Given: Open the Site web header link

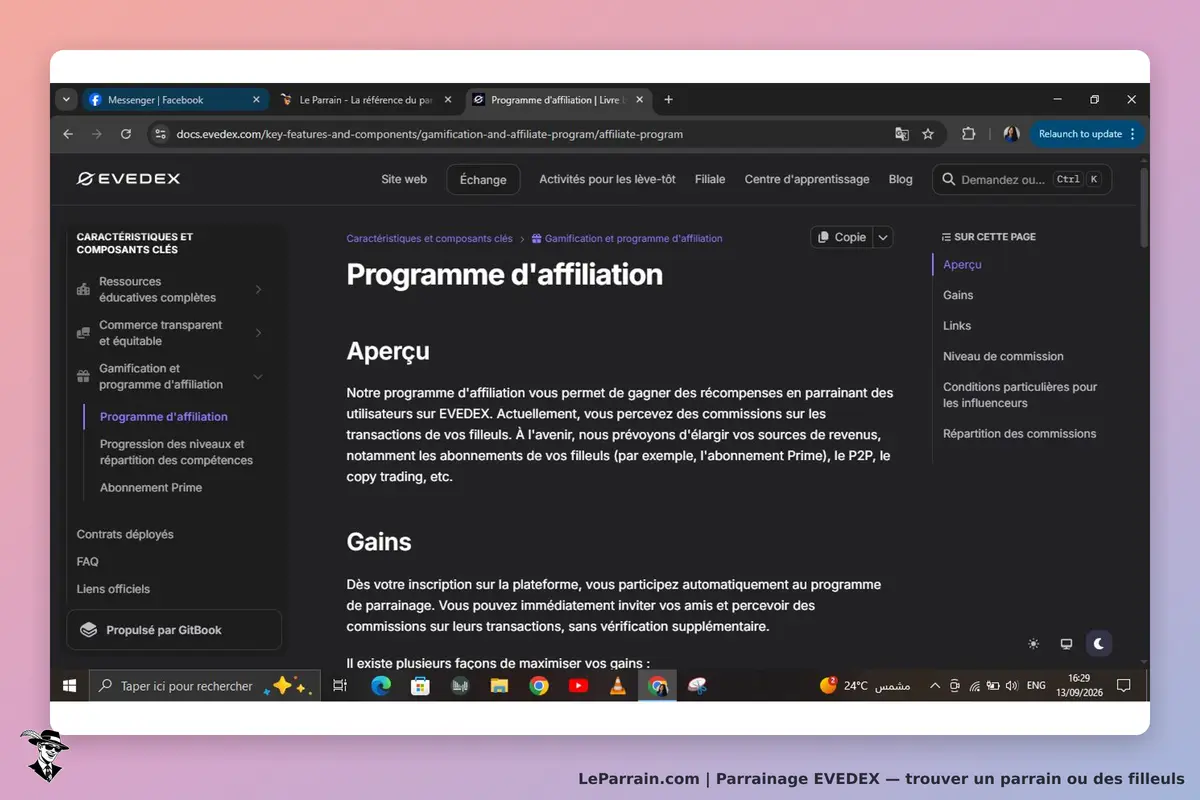Looking at the screenshot, I should coord(404,179).
